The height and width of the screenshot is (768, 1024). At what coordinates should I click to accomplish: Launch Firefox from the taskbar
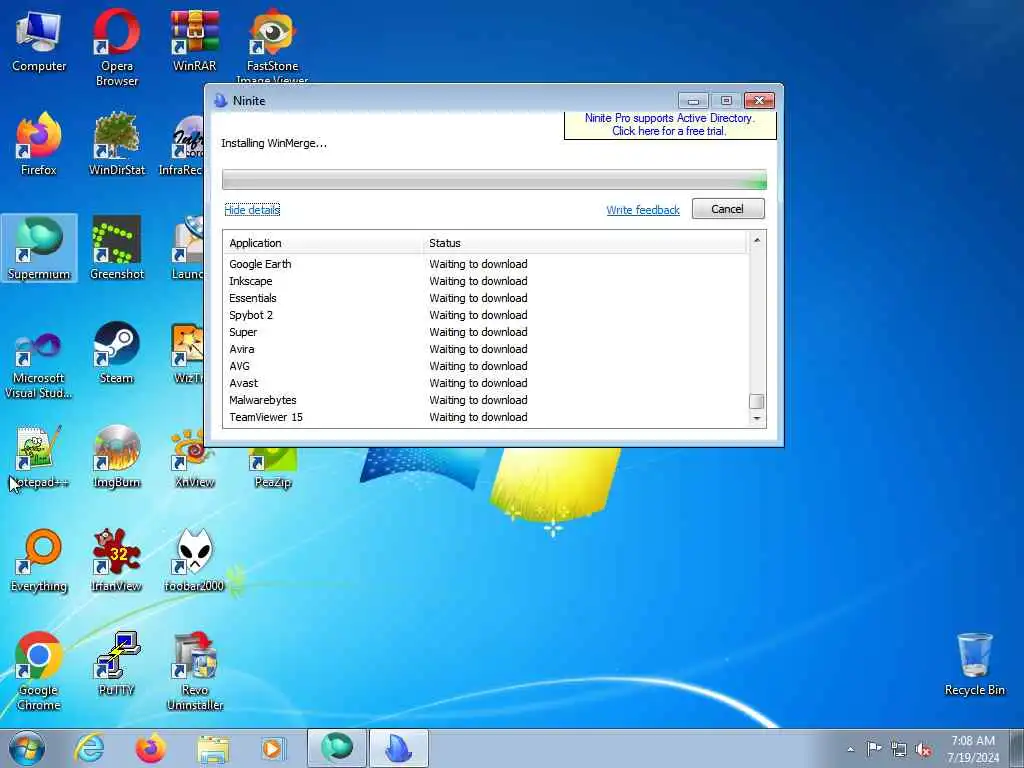(151, 748)
